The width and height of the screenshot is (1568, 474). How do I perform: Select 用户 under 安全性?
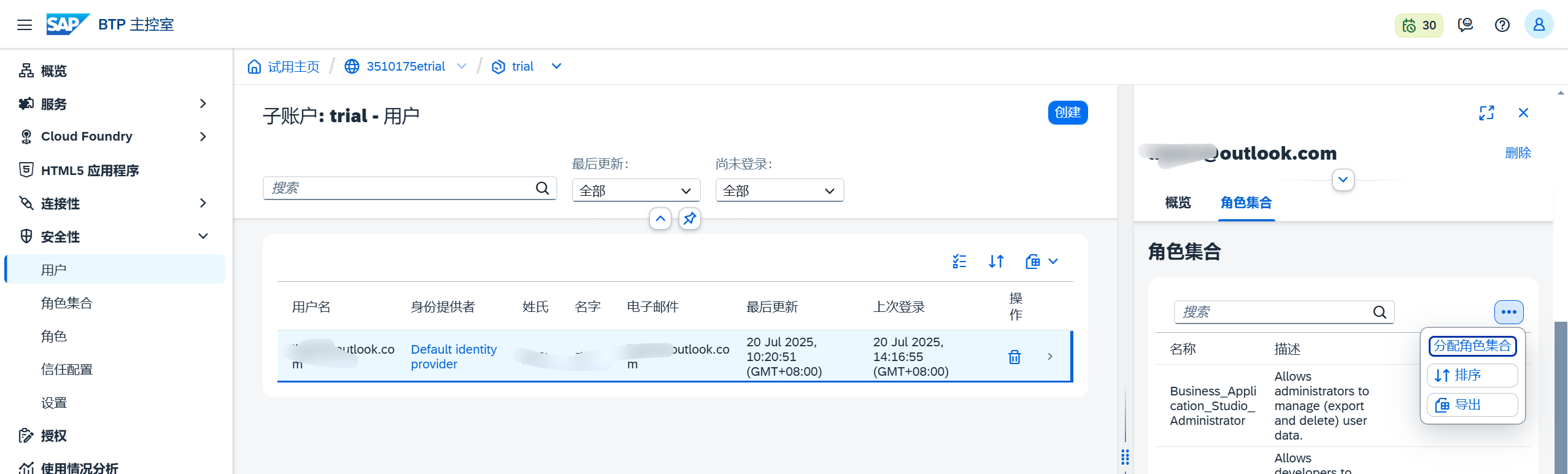pyautogui.click(x=114, y=270)
